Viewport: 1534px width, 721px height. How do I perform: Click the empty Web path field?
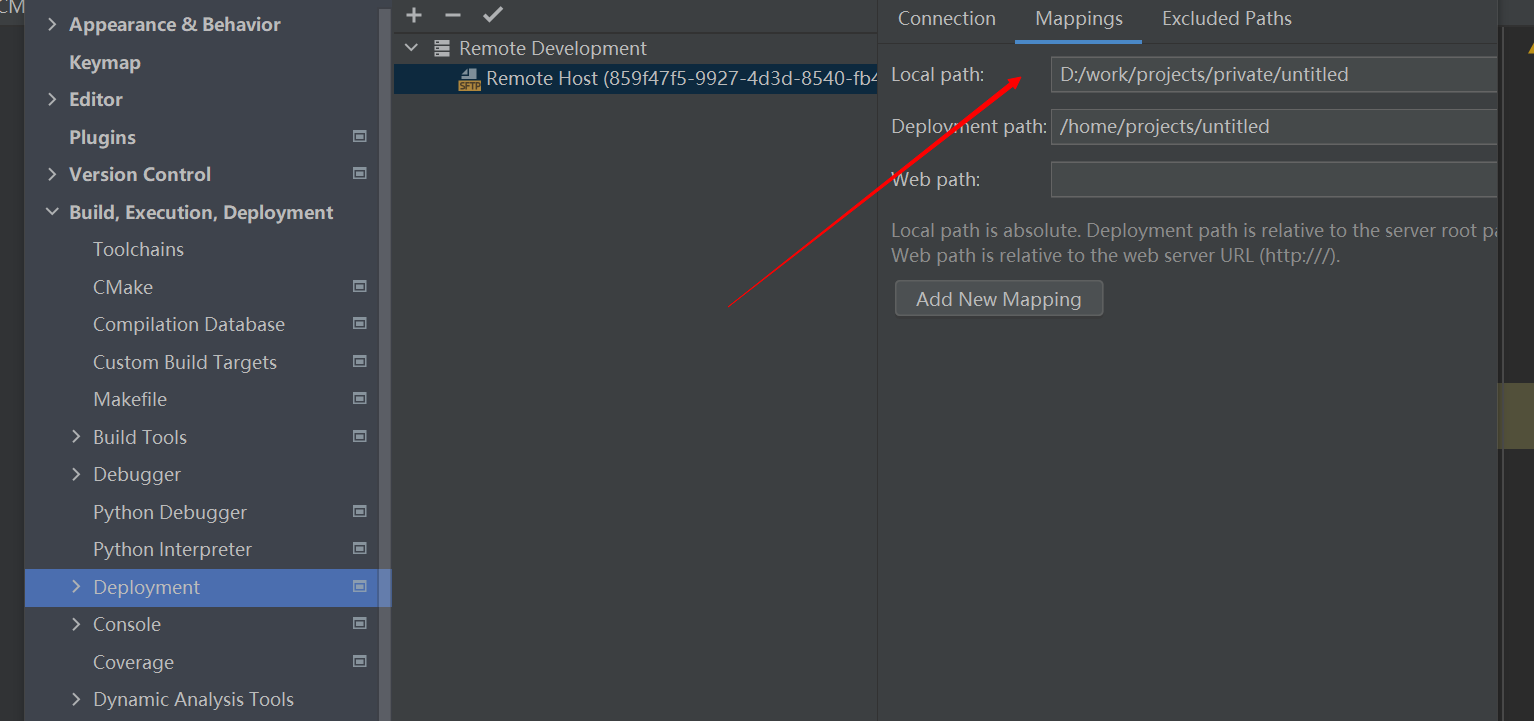pos(1272,179)
